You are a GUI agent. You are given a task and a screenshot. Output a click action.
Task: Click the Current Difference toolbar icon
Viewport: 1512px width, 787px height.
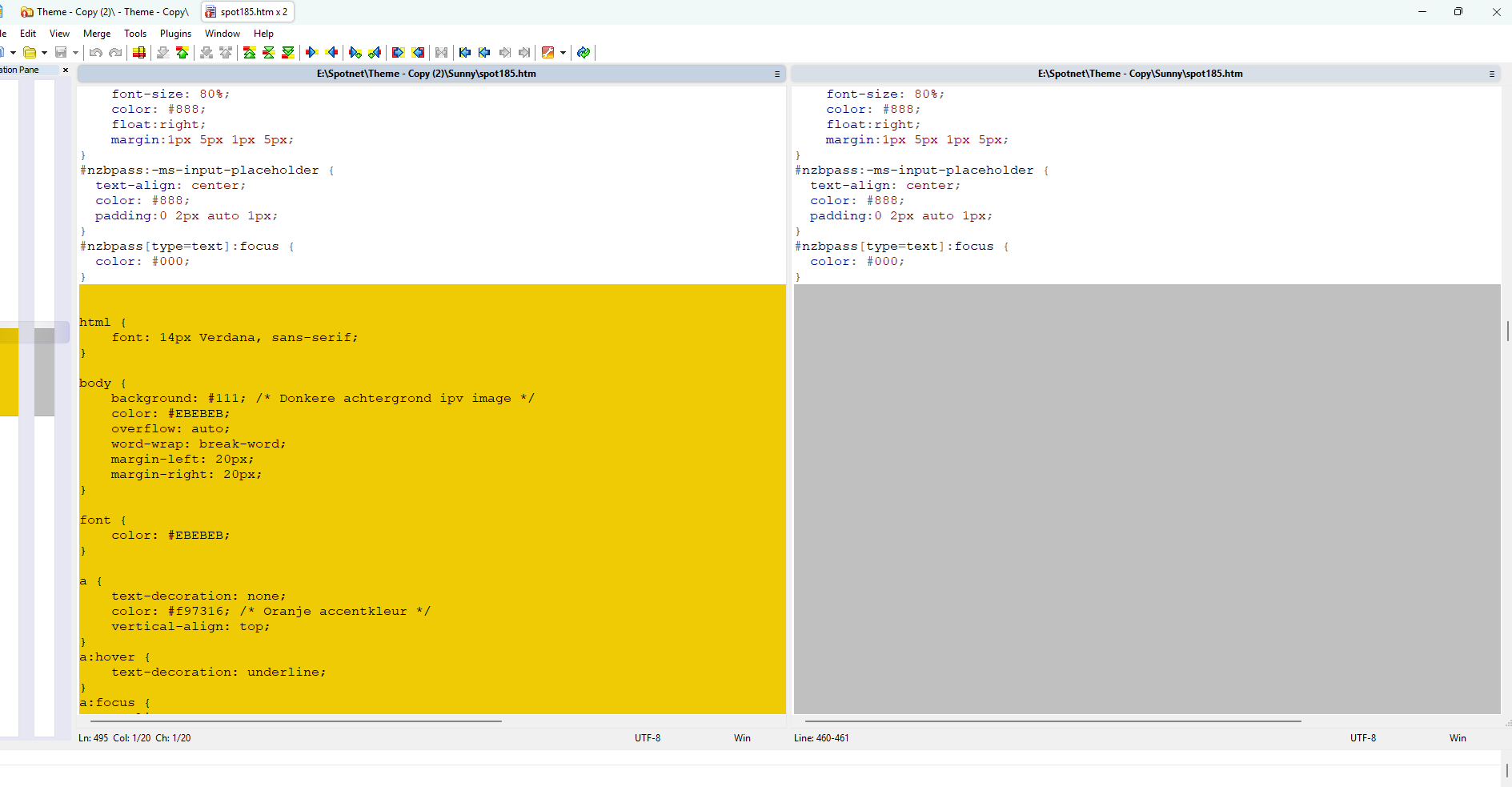269,53
